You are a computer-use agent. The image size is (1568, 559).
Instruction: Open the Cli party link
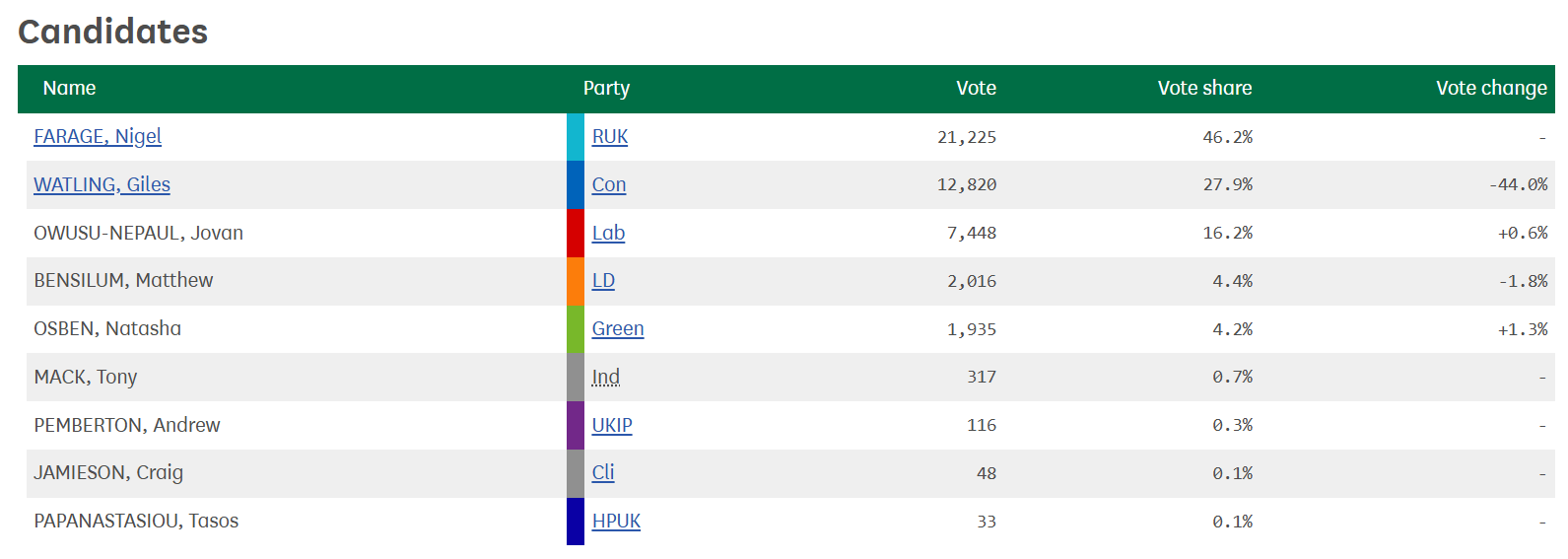pyautogui.click(x=603, y=472)
